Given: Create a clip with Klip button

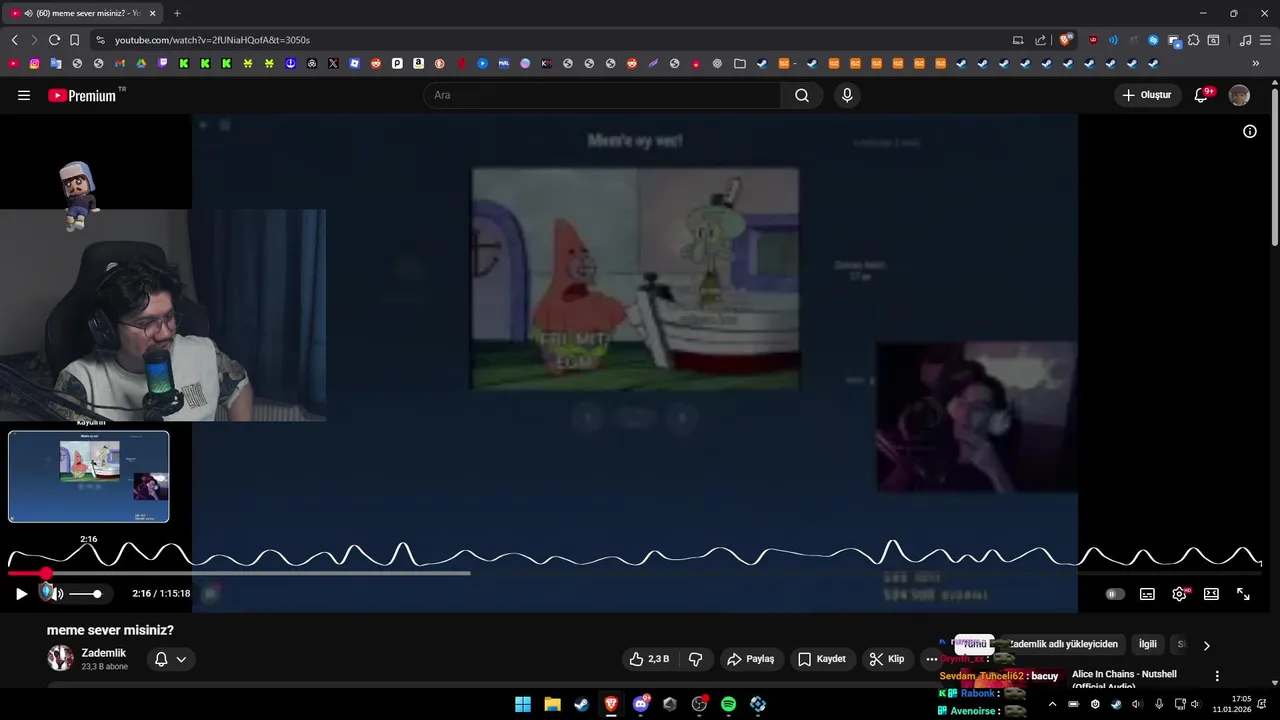Looking at the screenshot, I should pos(887,659).
